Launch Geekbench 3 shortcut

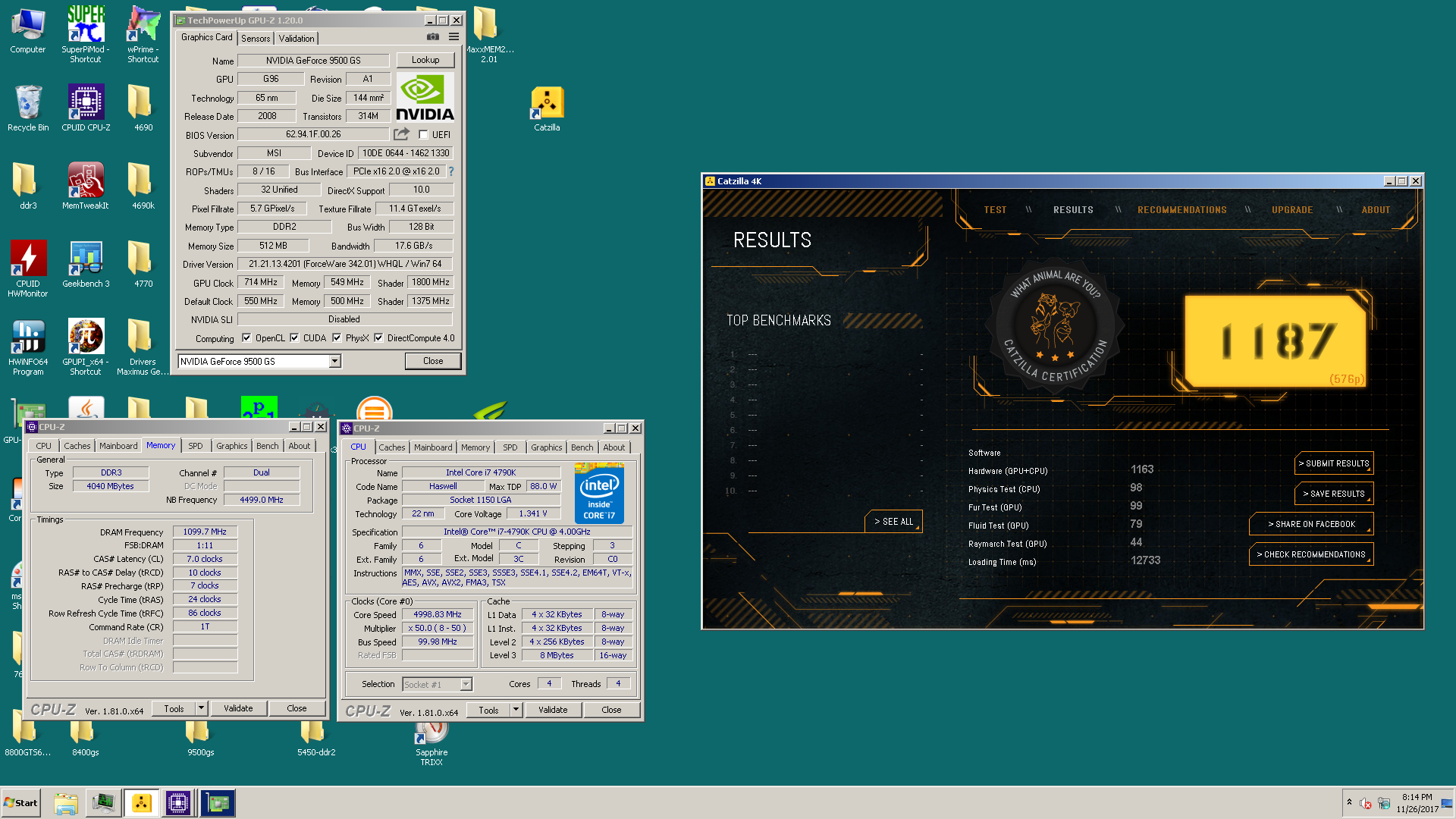[86, 265]
